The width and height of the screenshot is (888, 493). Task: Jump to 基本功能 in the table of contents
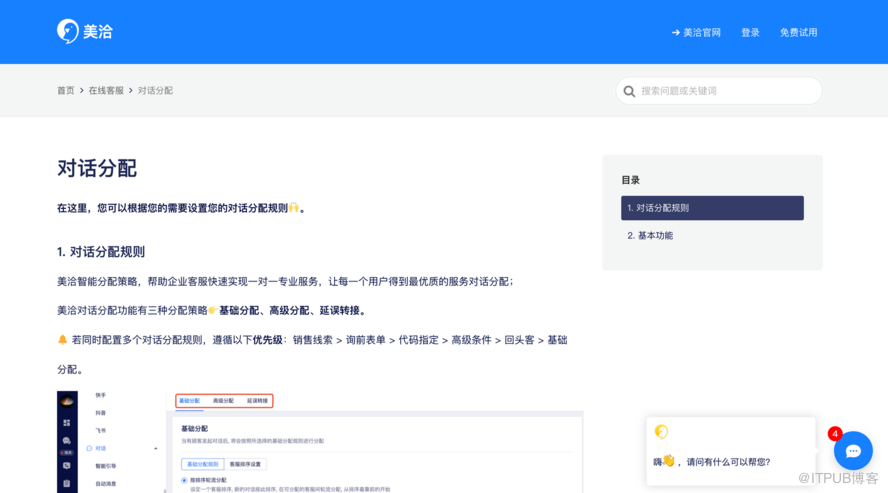[650, 236]
